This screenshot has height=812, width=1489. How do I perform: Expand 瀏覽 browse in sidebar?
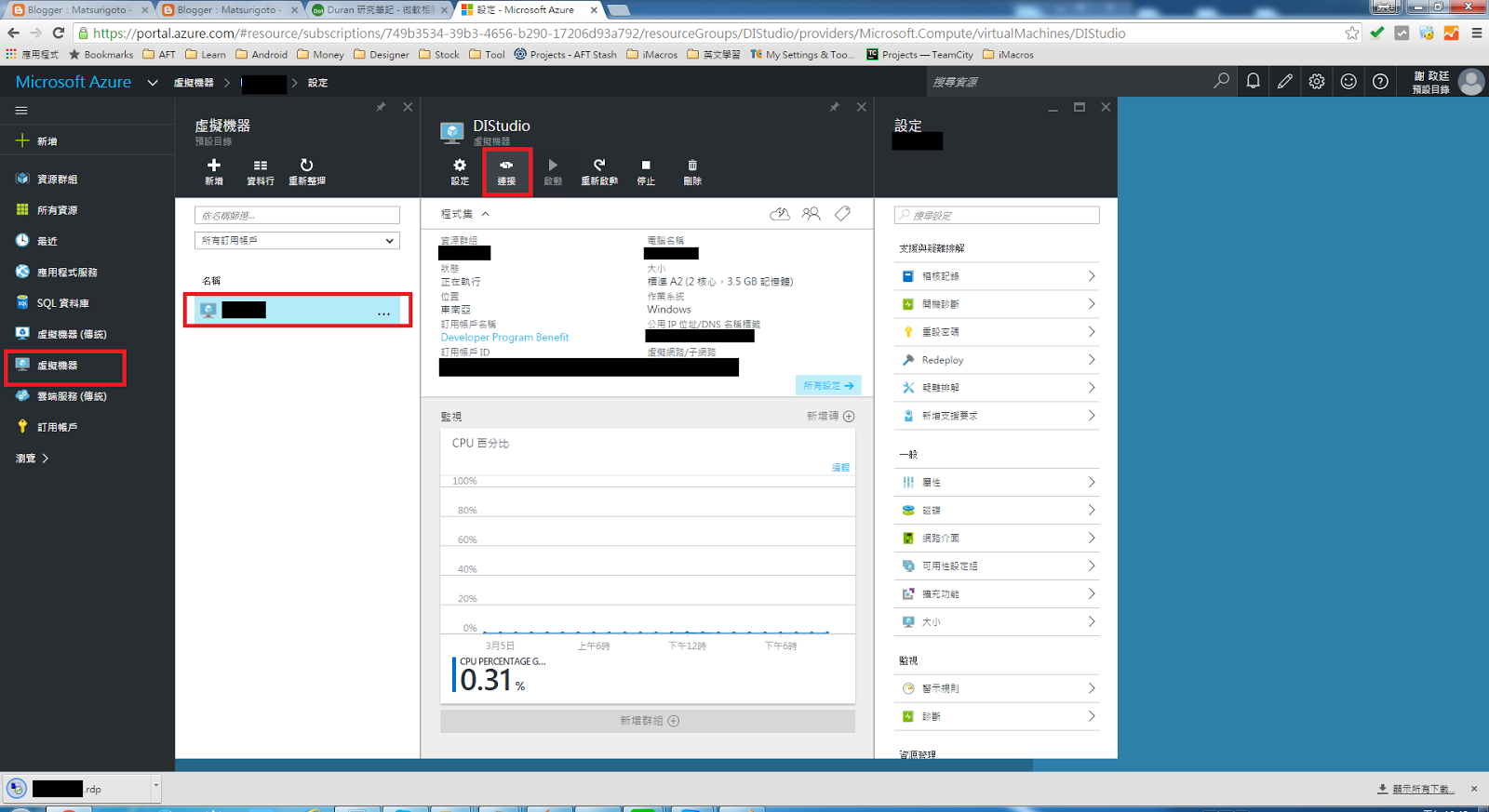(x=33, y=458)
